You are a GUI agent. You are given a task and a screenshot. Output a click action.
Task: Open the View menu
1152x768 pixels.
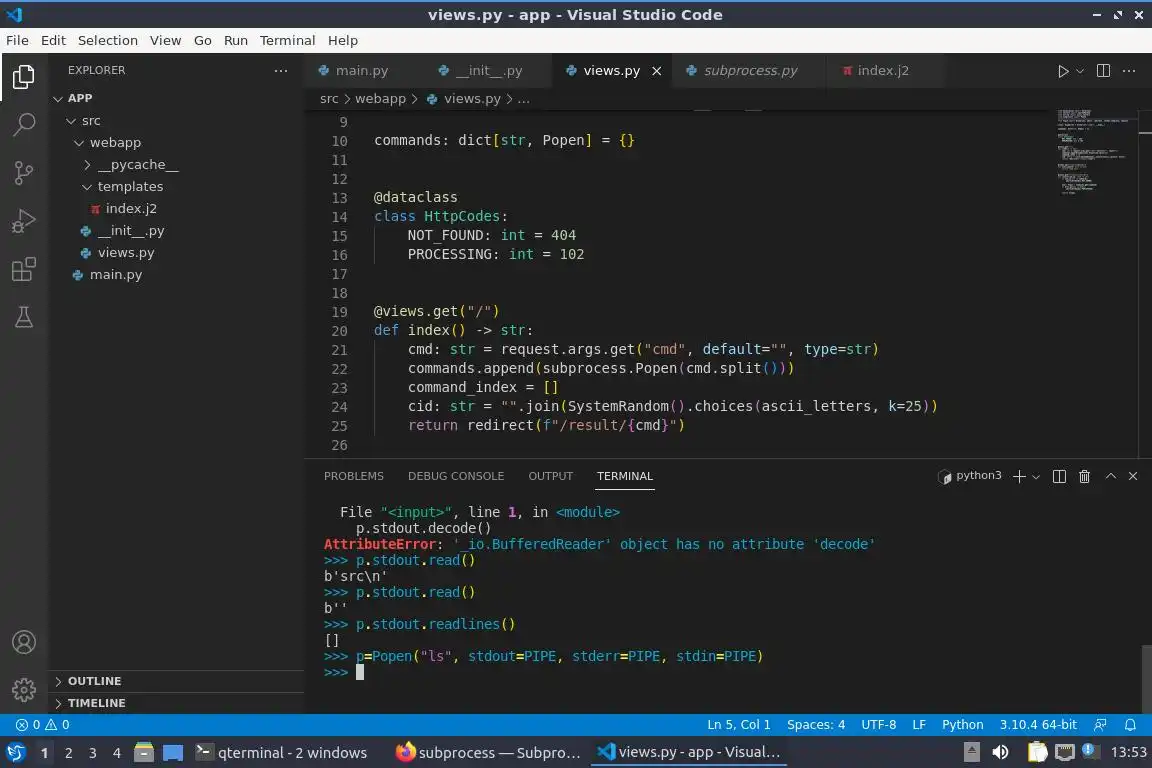tap(165, 40)
